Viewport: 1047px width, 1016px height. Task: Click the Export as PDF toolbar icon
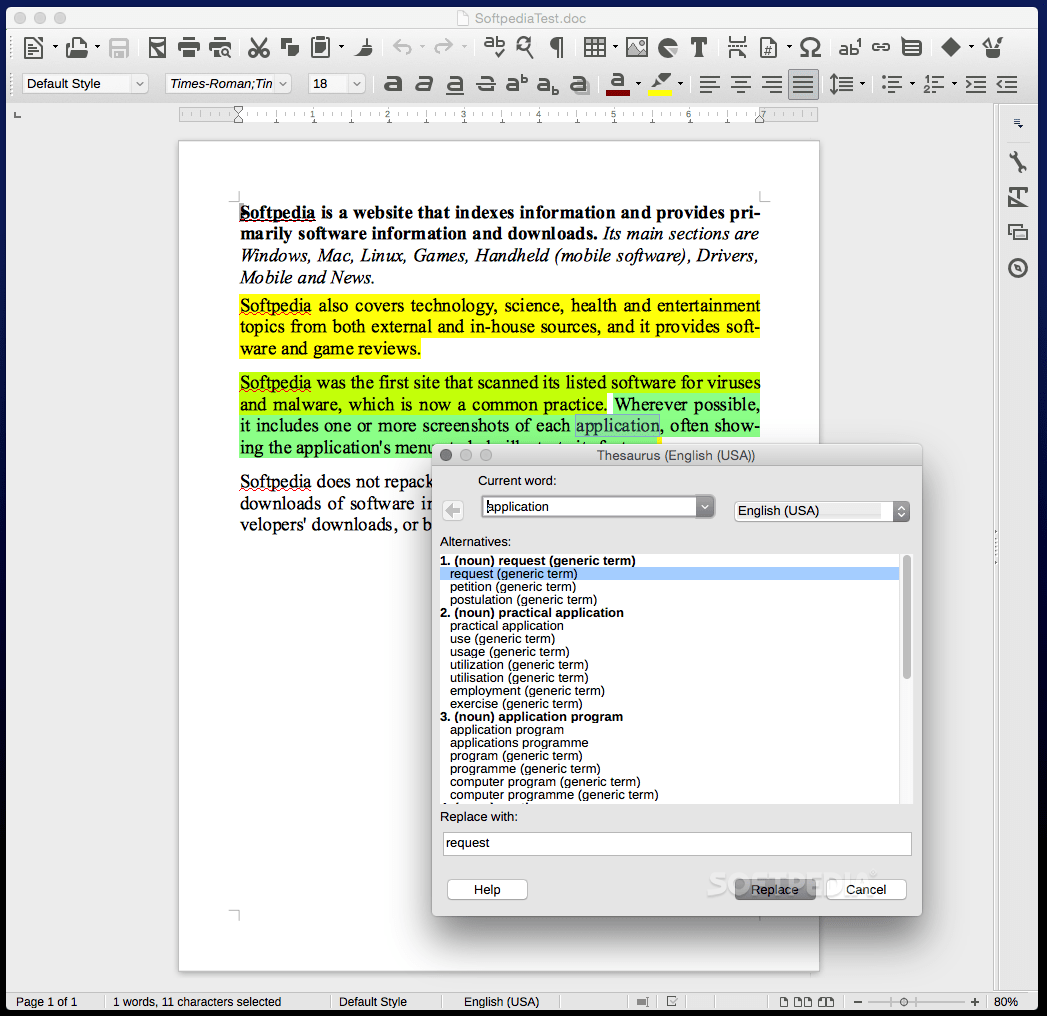[x=157, y=47]
